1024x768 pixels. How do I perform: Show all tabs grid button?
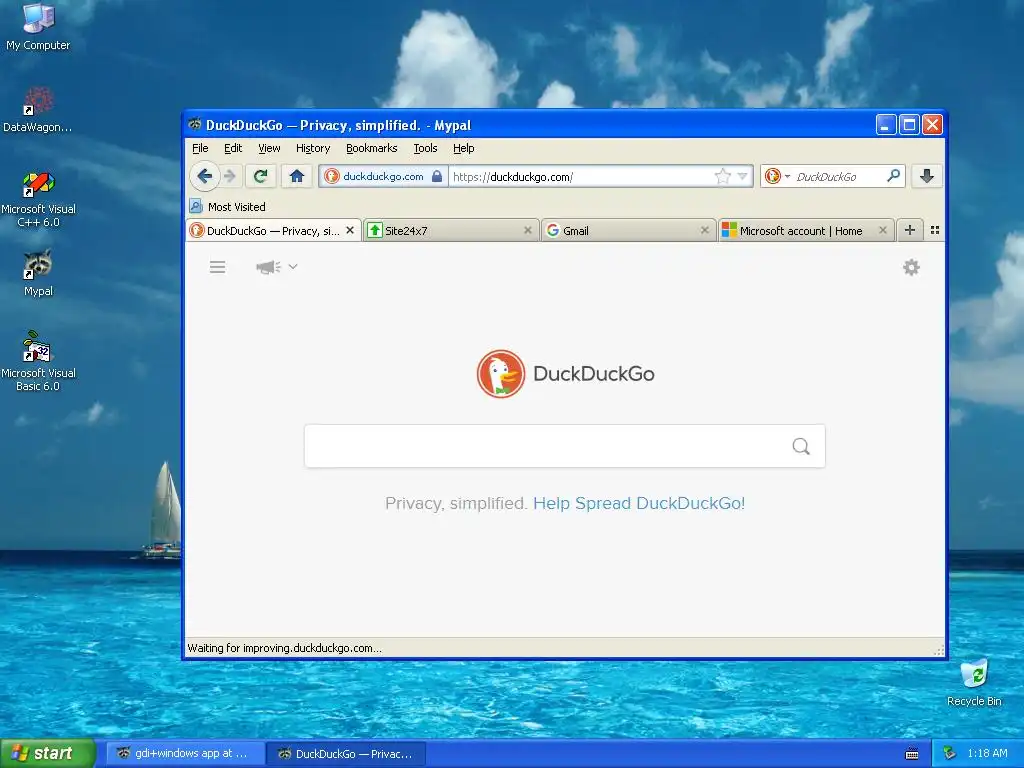935,230
